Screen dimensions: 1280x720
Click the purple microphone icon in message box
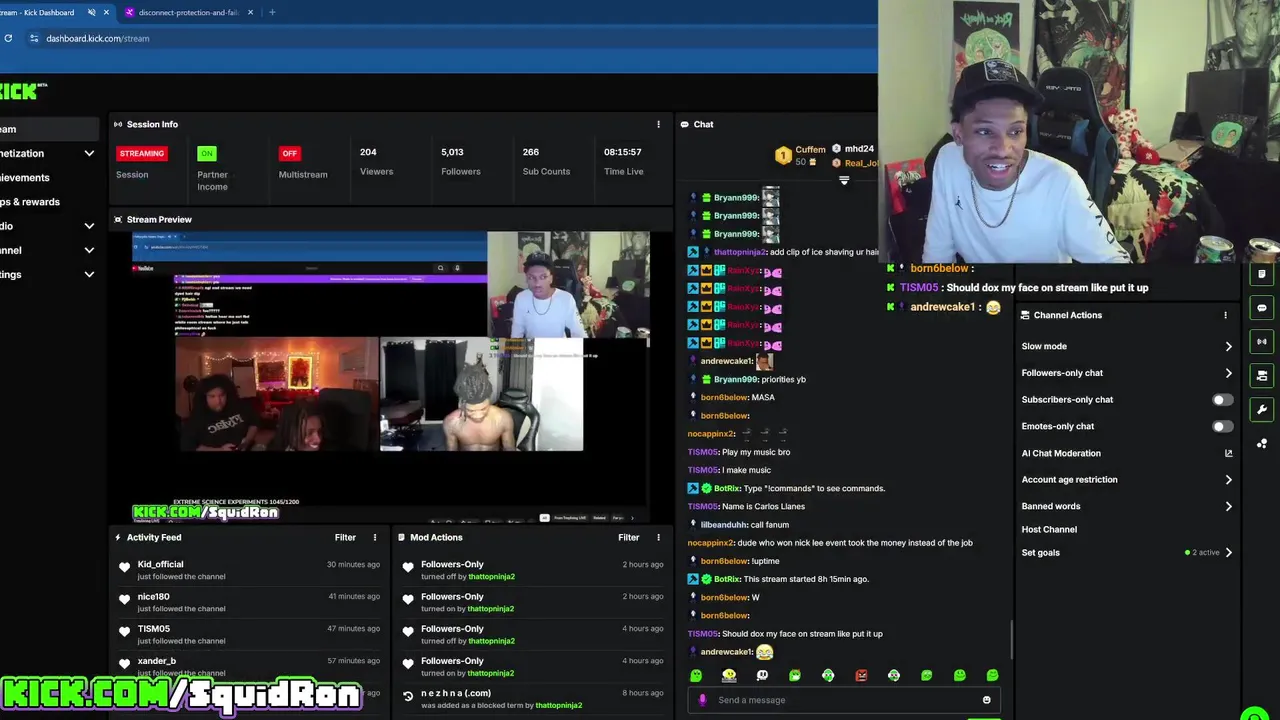coord(702,700)
